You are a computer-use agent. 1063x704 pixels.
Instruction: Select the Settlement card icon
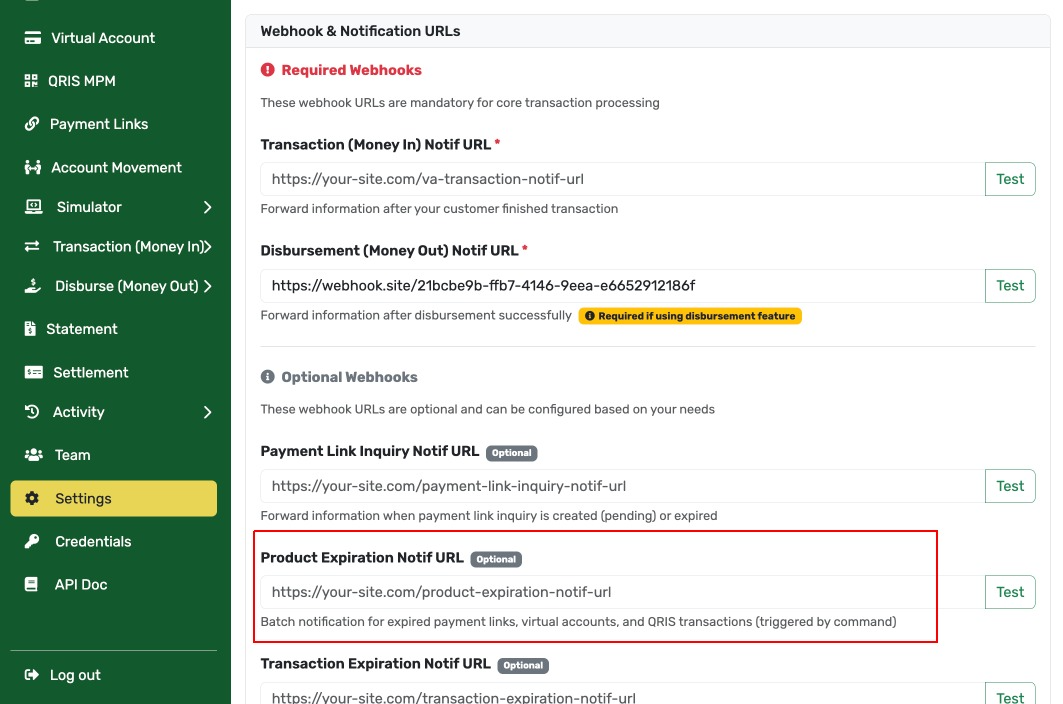[x=33, y=371]
